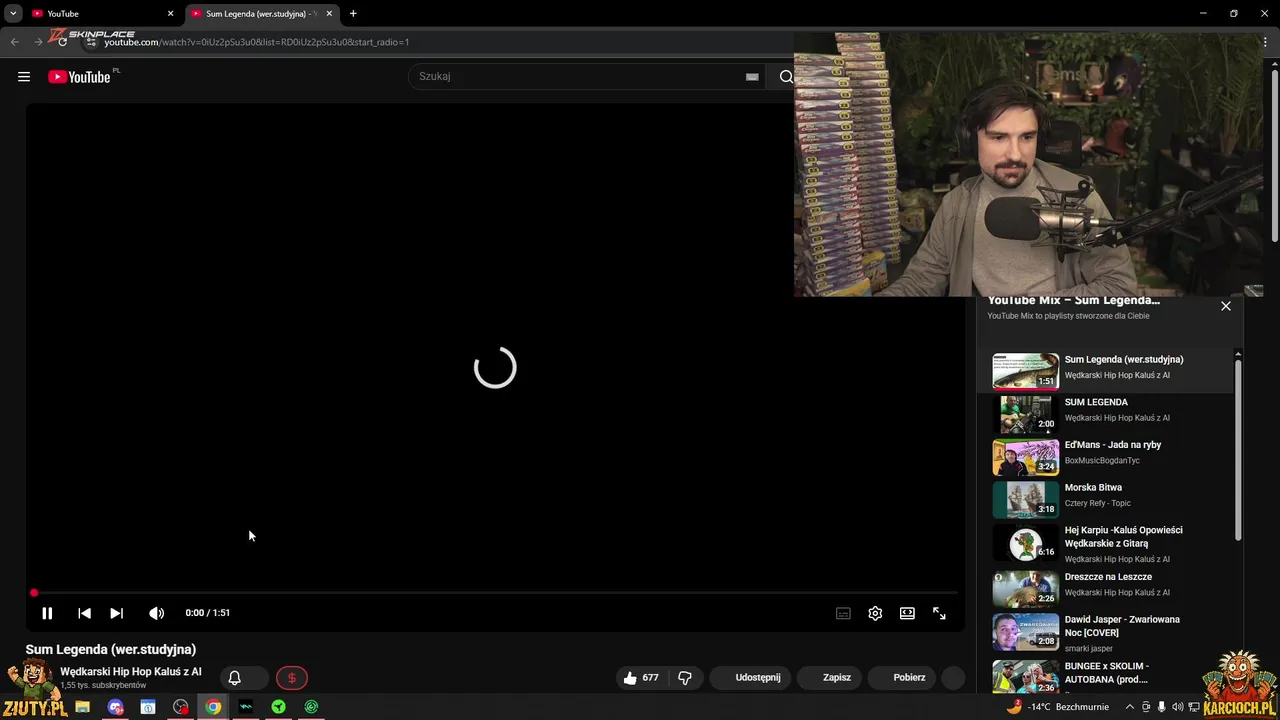Open Dawid Jasper - Zwariowana Noc cover

click(1108, 633)
